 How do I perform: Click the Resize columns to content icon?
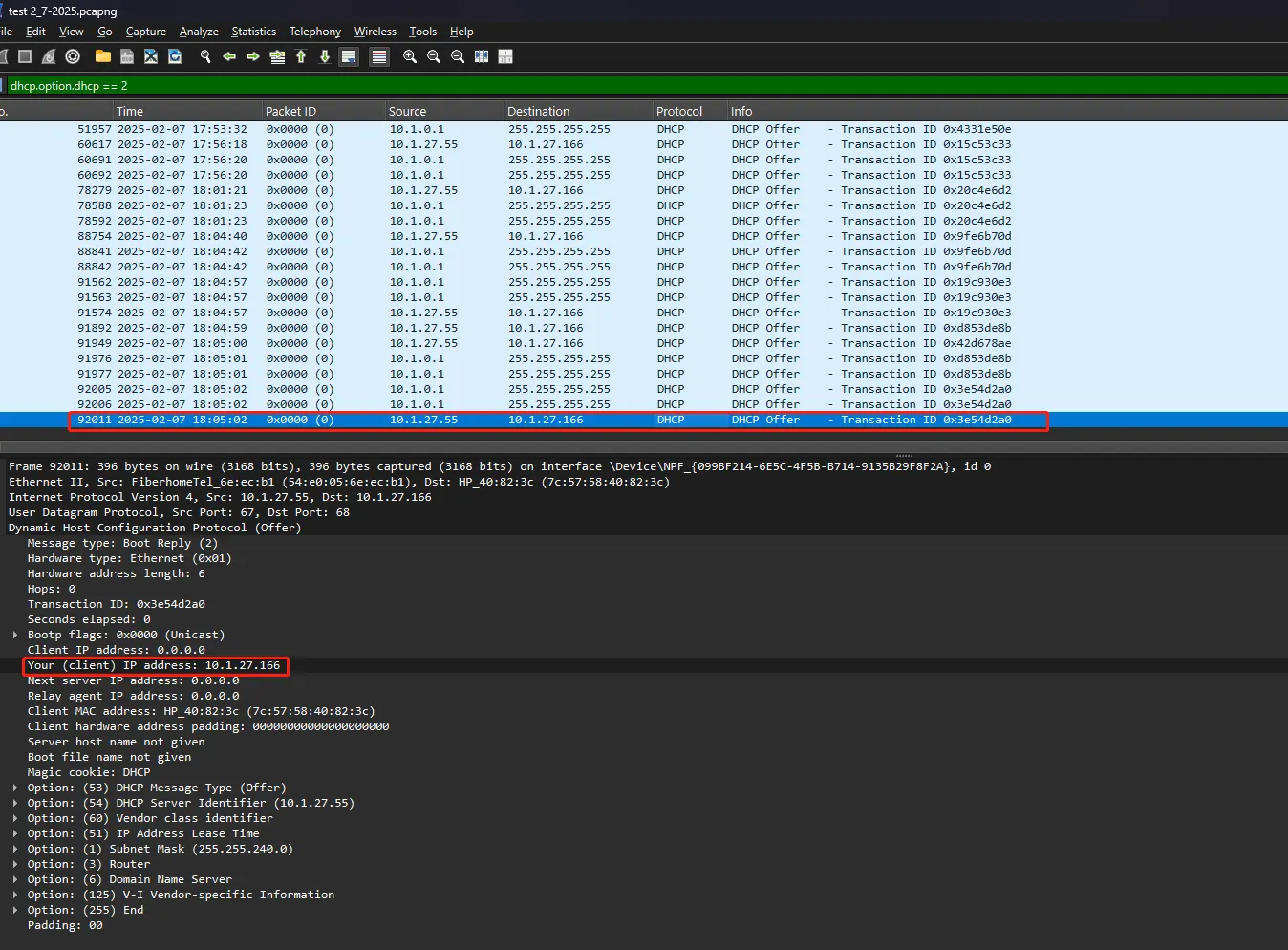point(481,56)
